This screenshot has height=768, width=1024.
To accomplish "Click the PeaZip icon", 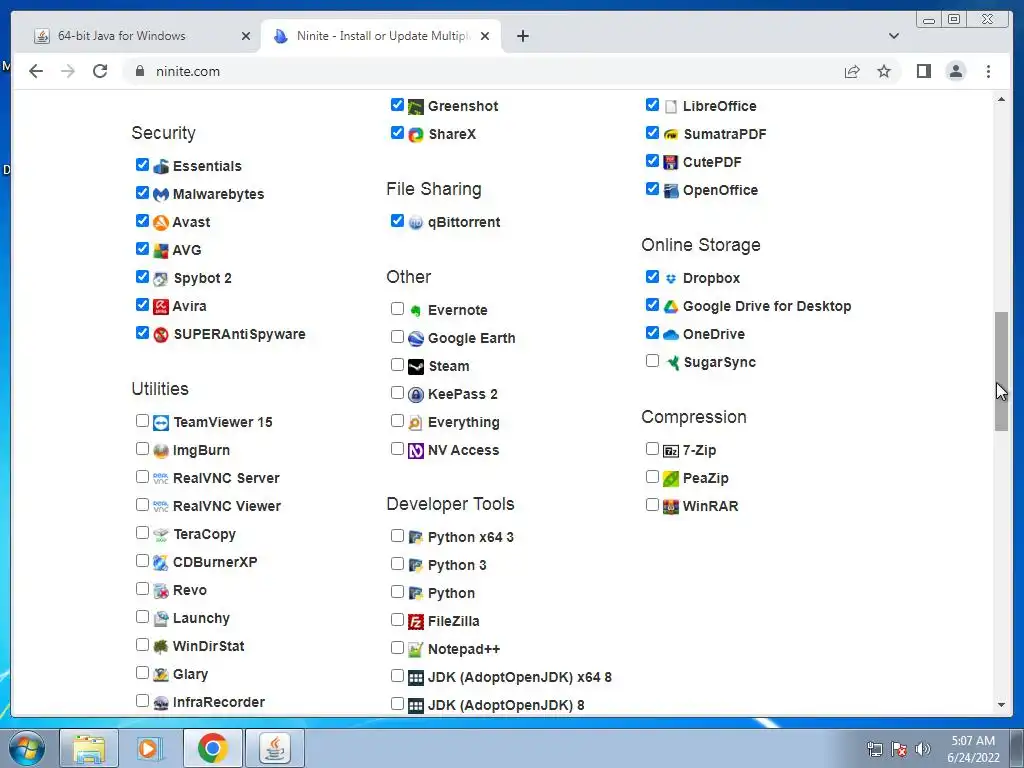I will (x=671, y=479).
